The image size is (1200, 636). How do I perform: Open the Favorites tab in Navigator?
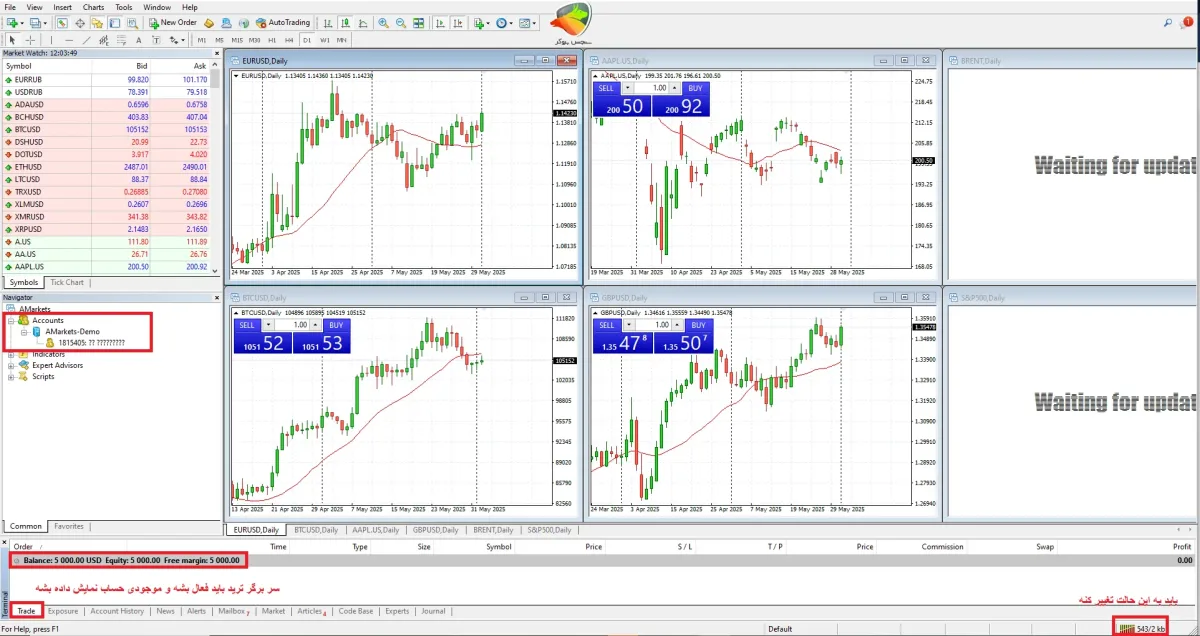point(69,526)
